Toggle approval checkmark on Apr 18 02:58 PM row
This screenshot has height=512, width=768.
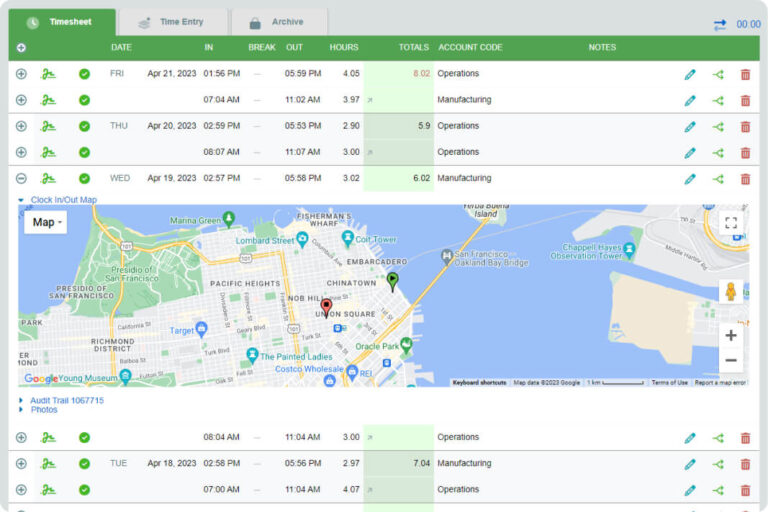click(x=84, y=463)
